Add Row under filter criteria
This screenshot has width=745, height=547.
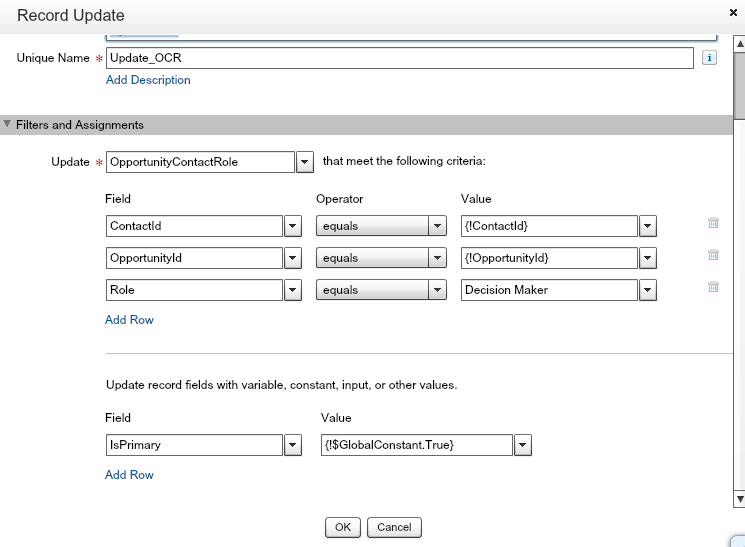[129, 320]
